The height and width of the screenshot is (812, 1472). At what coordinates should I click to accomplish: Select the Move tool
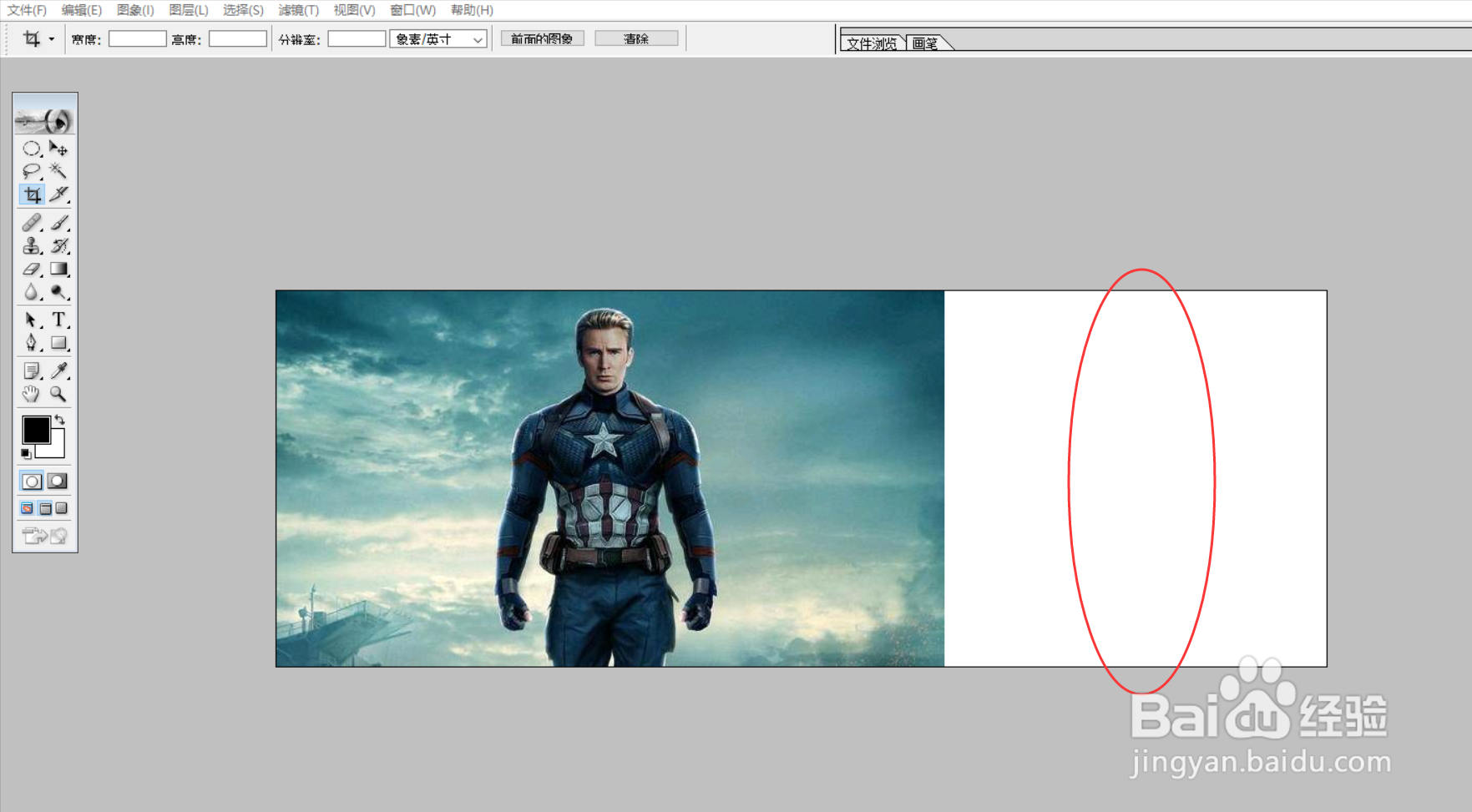point(58,149)
